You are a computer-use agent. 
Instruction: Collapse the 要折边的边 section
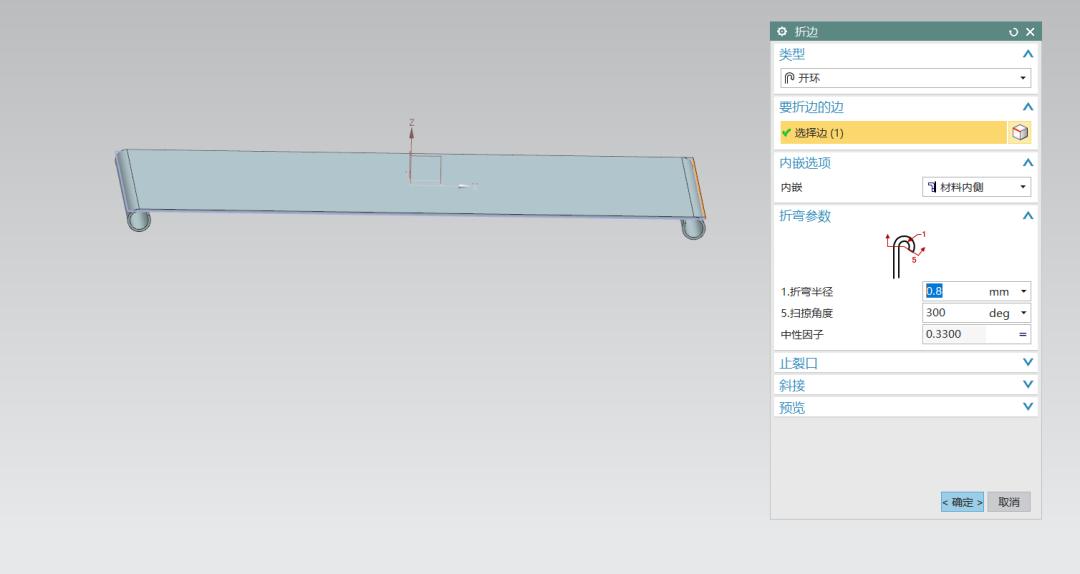pos(1028,107)
